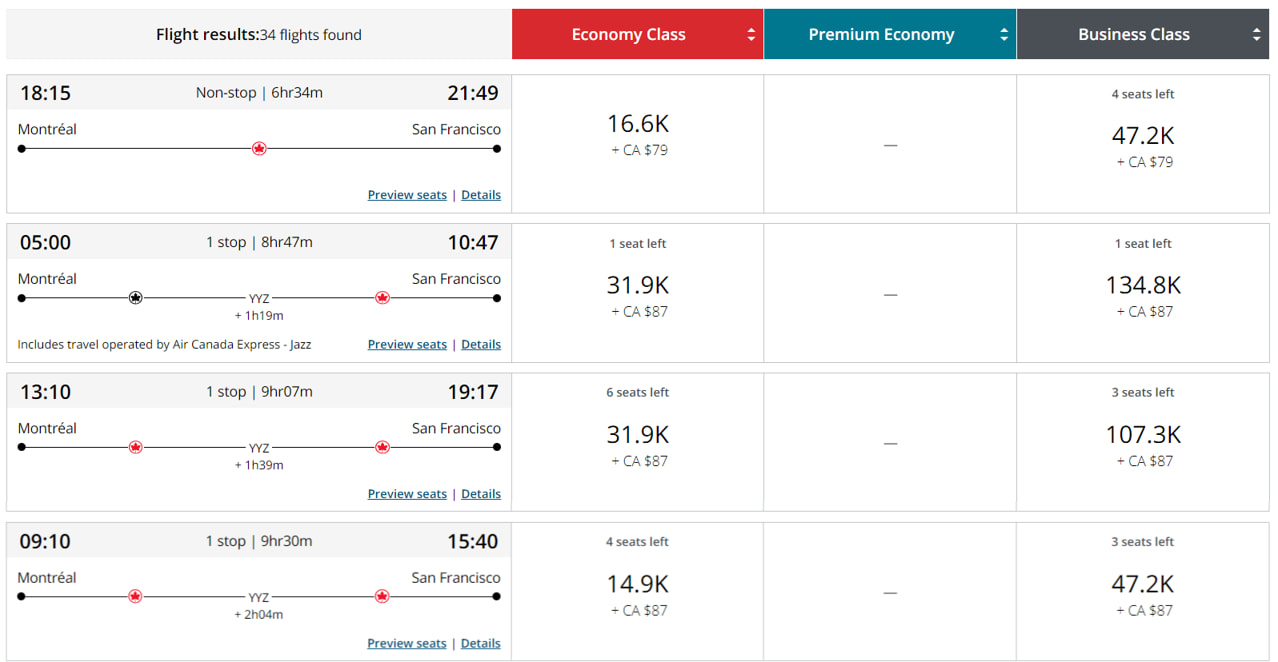1278x662 pixels.
Task: Click the Flight results header text
Action: point(258,34)
